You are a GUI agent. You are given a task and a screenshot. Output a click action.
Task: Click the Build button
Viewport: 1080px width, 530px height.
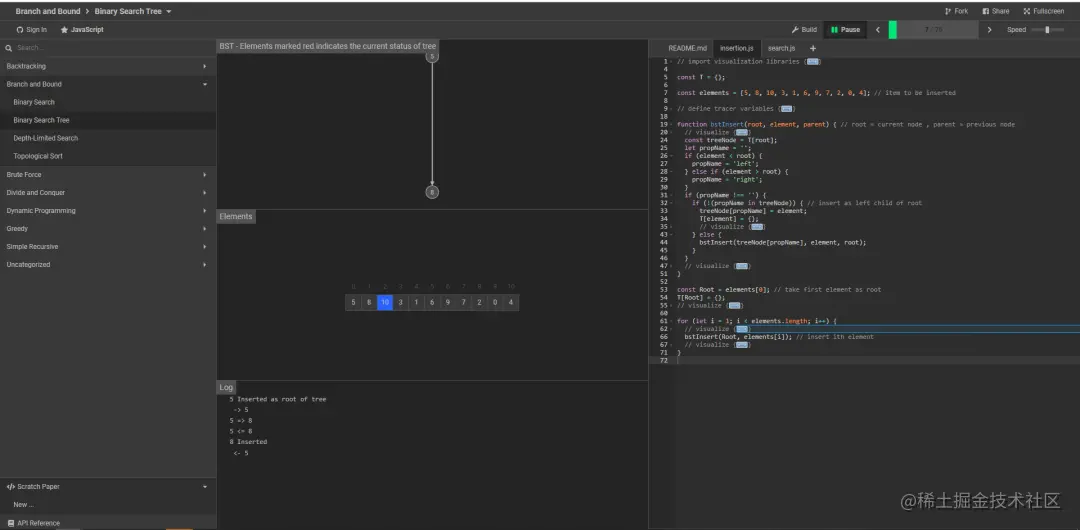804,30
